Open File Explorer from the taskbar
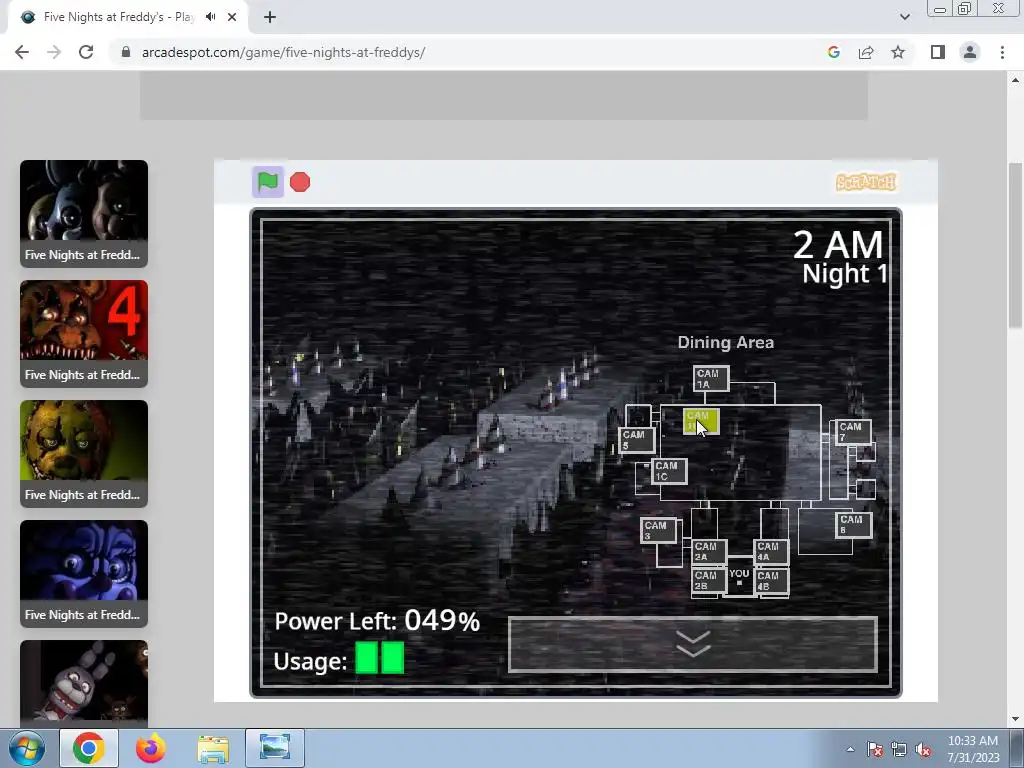This screenshot has width=1024, height=768. 213,748
